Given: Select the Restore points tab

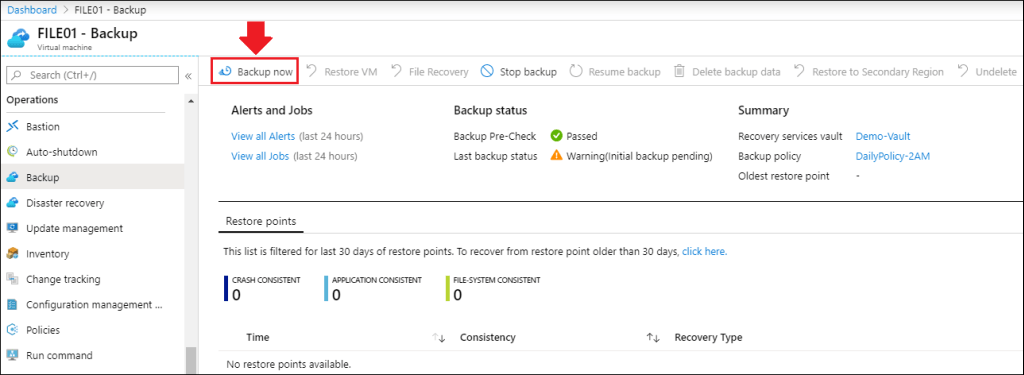Looking at the screenshot, I should [x=261, y=221].
